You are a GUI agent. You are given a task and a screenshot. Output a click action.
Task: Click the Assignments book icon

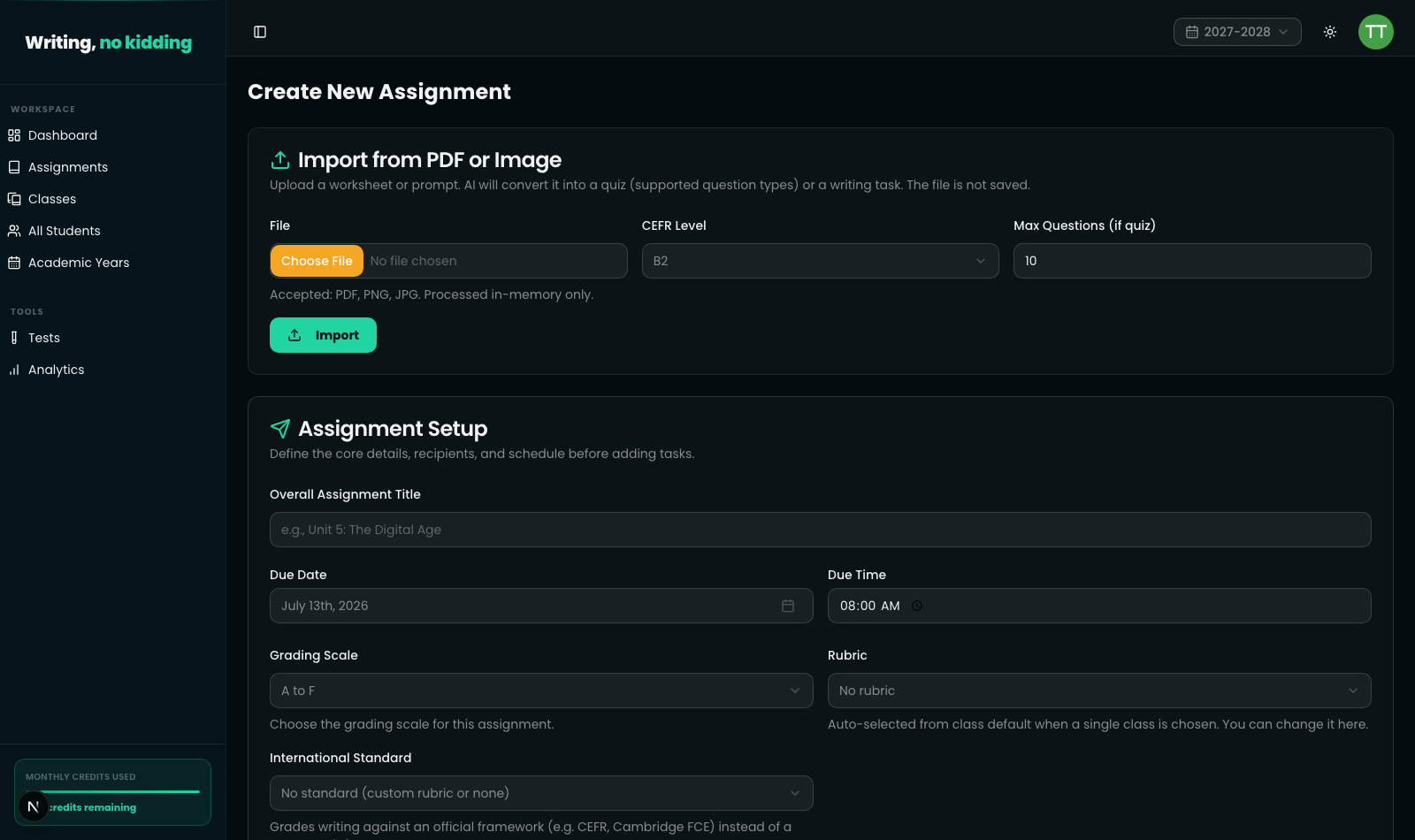tap(14, 167)
